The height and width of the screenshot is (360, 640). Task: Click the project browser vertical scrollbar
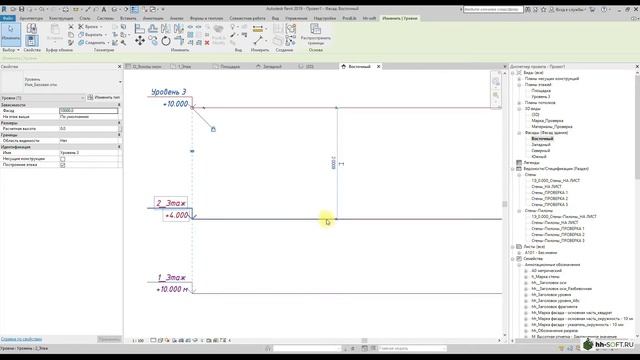[637, 127]
